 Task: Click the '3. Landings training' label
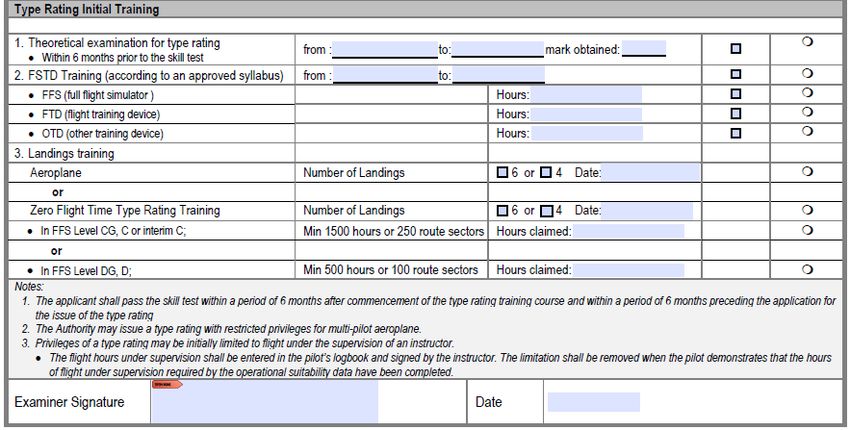click(x=64, y=153)
